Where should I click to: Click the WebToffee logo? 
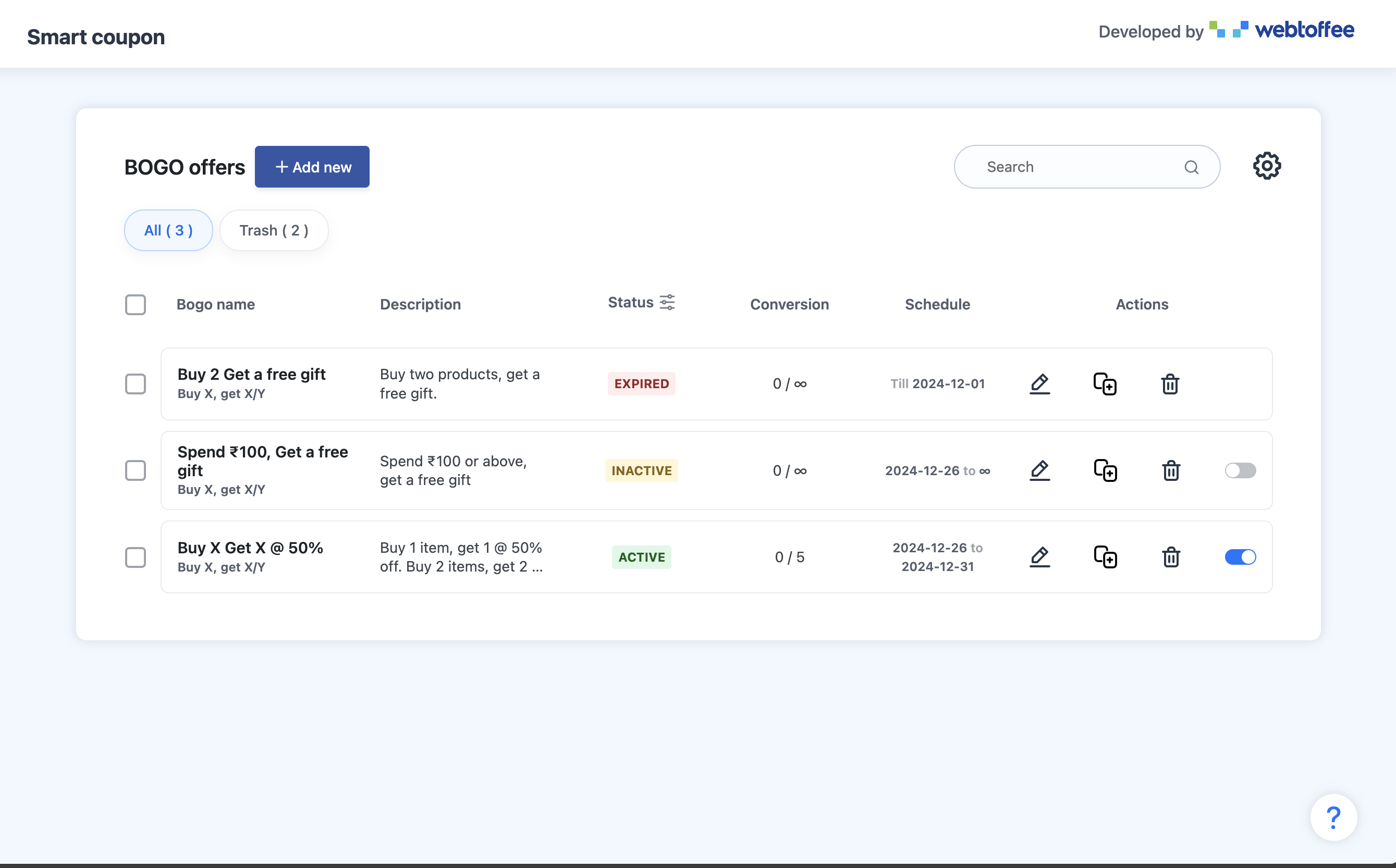click(1281, 30)
